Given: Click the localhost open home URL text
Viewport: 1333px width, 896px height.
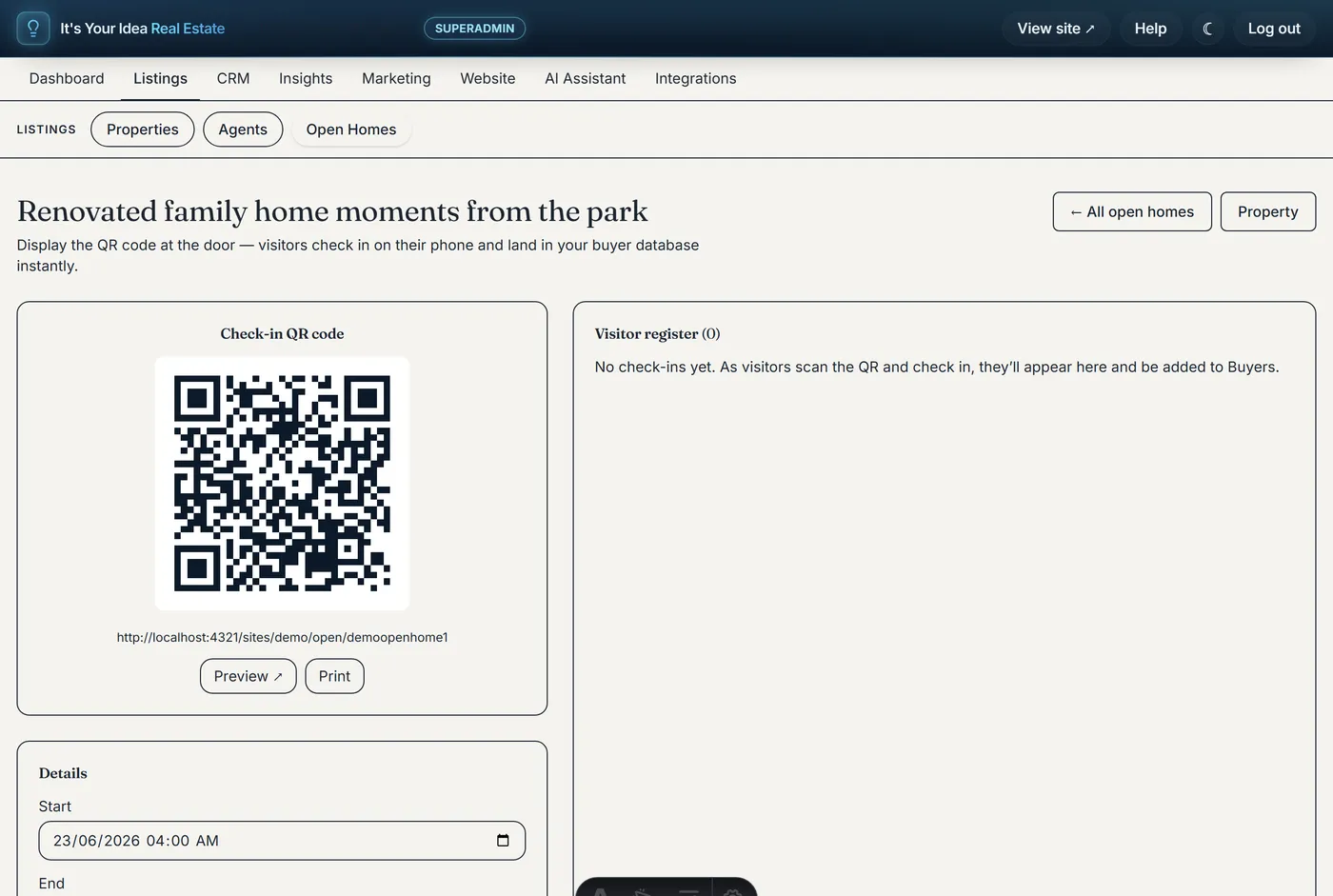Looking at the screenshot, I should tap(282, 637).
